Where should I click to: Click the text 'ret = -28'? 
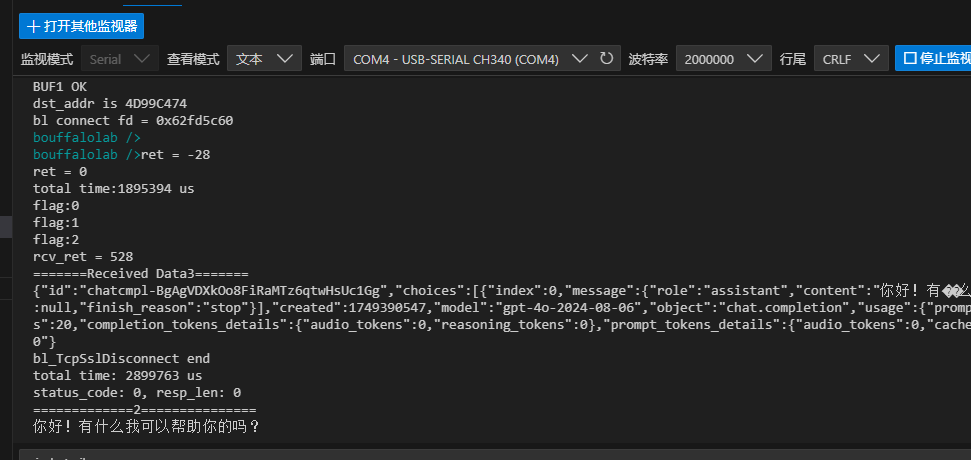[176, 155]
